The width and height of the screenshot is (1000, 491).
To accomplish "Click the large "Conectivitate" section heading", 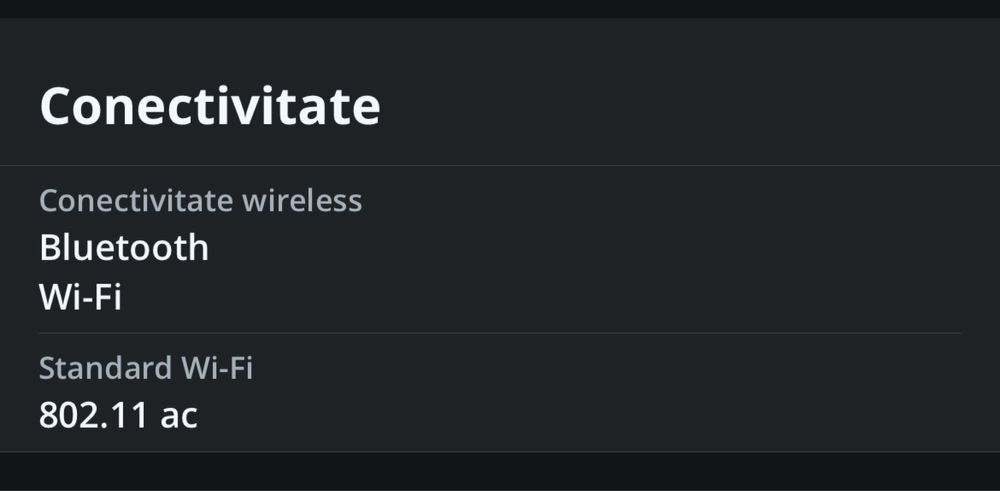I will click(x=210, y=106).
